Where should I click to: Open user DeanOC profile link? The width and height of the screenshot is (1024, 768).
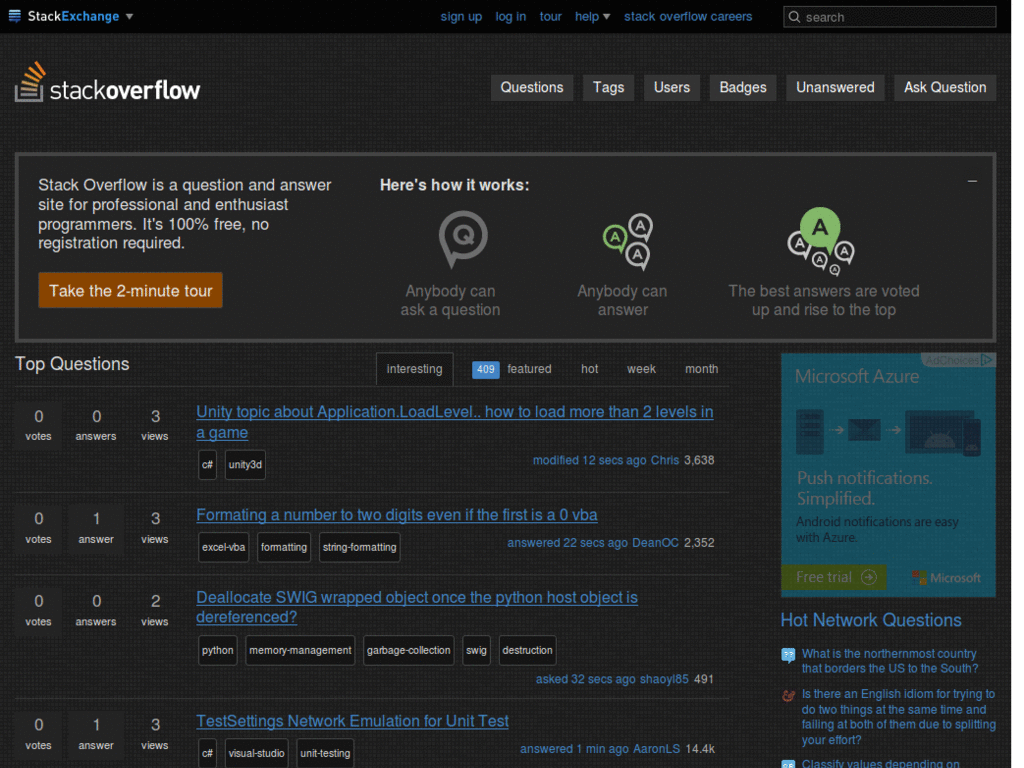(655, 543)
